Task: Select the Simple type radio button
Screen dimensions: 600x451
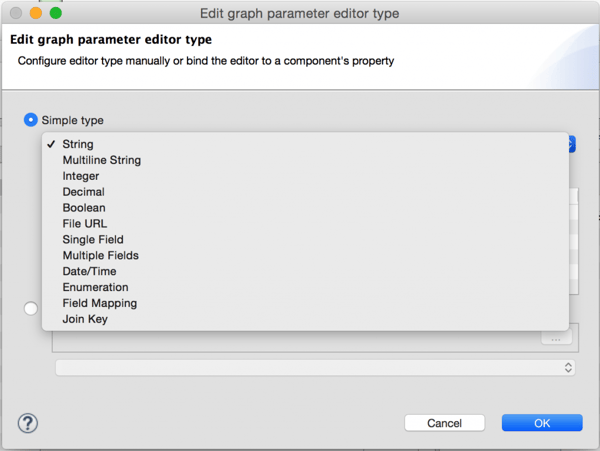Action: (31, 120)
